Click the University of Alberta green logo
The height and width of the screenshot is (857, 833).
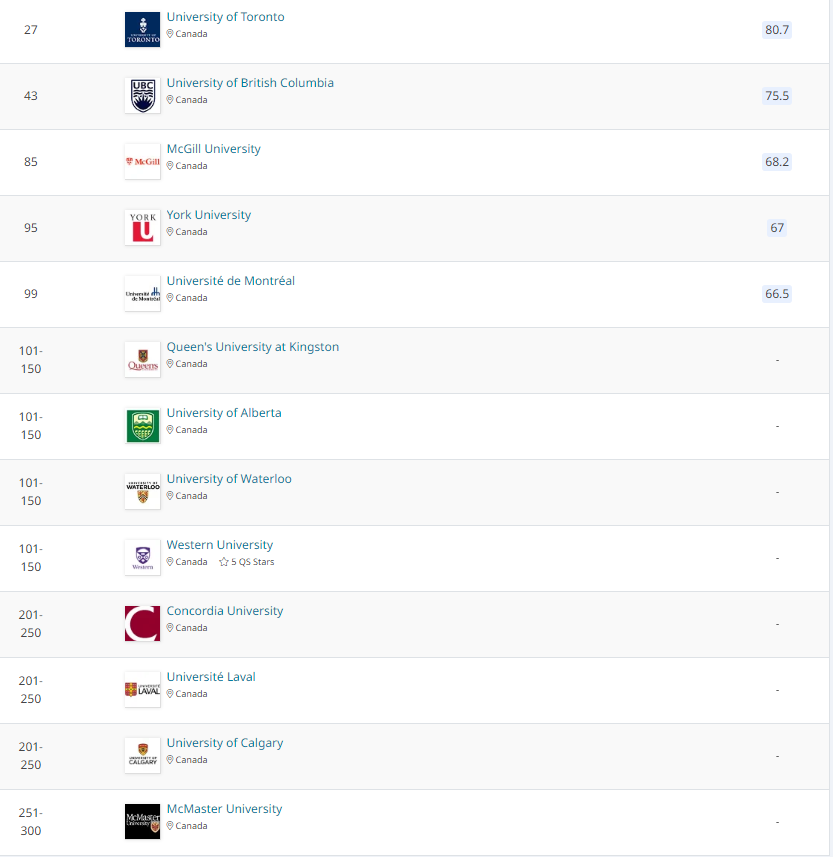click(142, 426)
